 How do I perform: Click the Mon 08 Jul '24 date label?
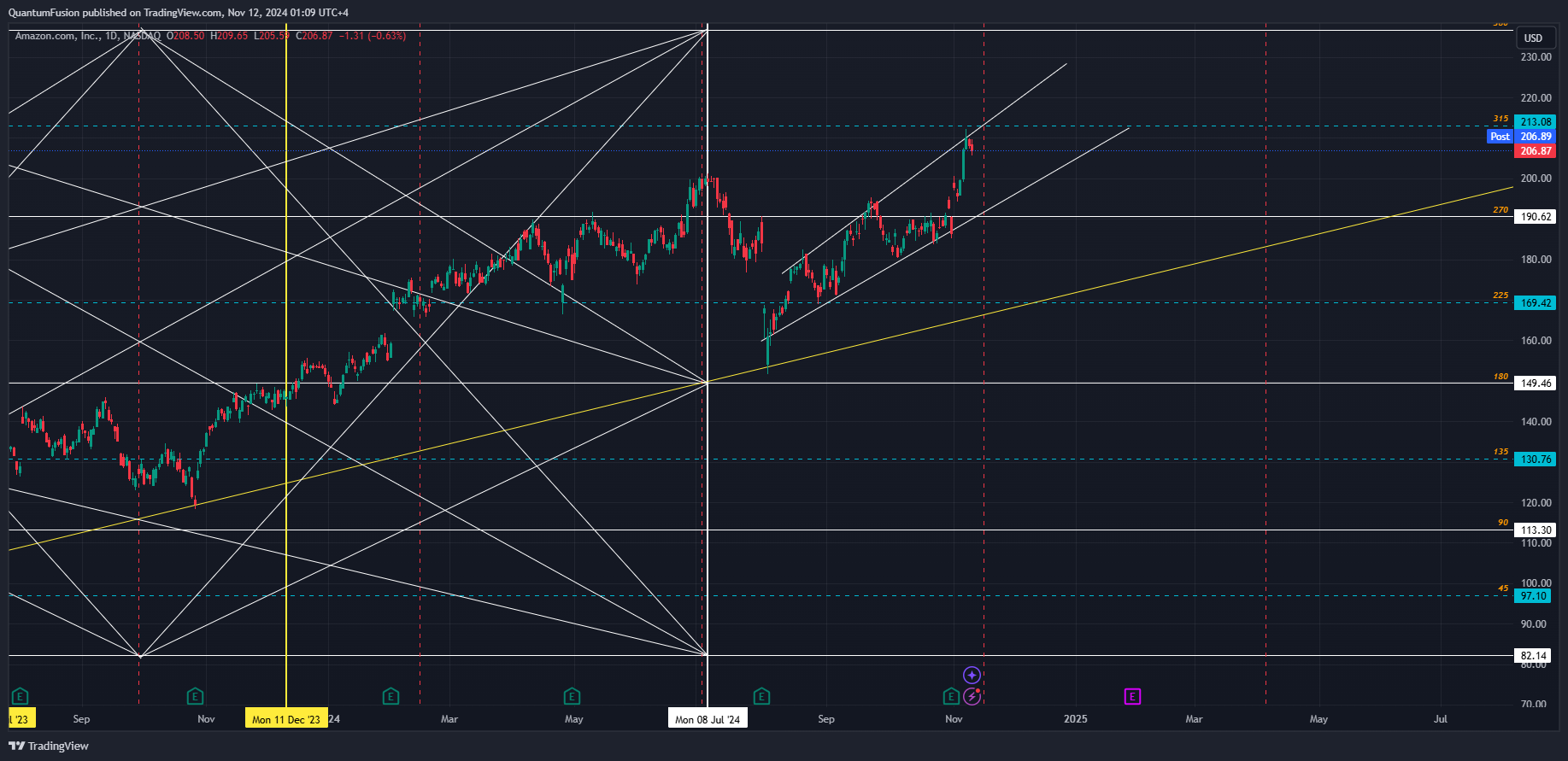[708, 719]
